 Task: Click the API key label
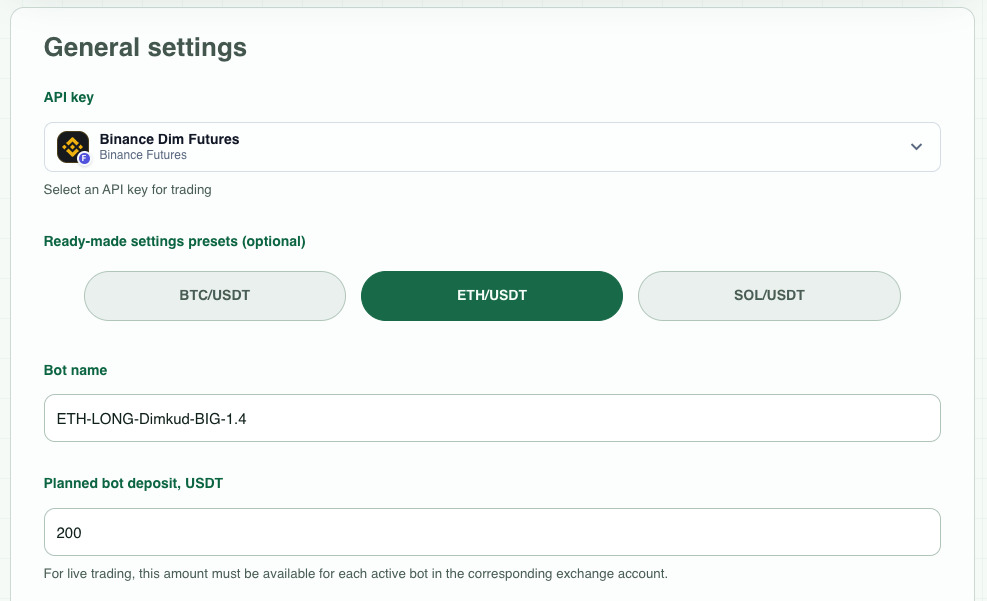pyautogui.click(x=69, y=98)
